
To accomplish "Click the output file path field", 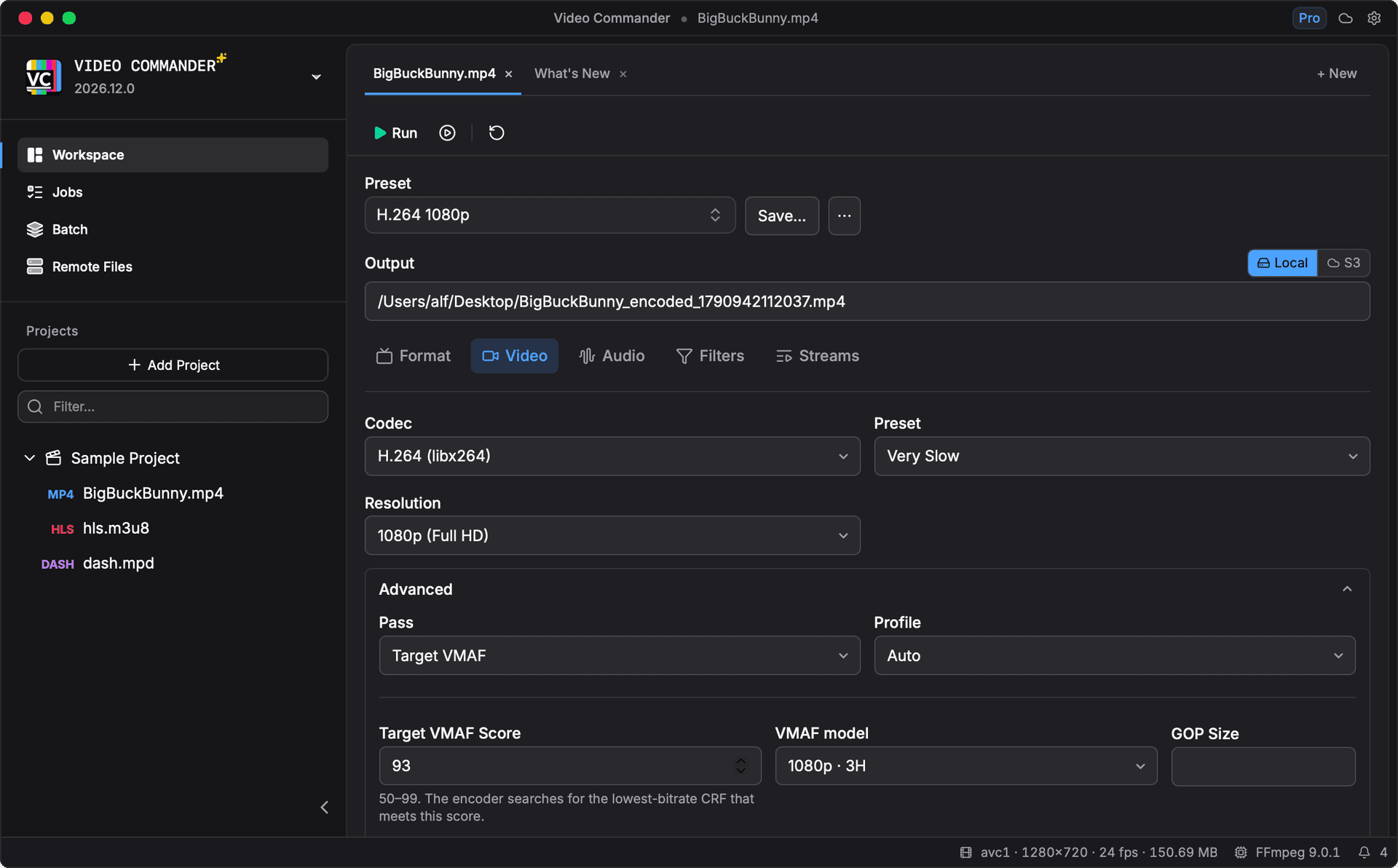I will pos(867,301).
